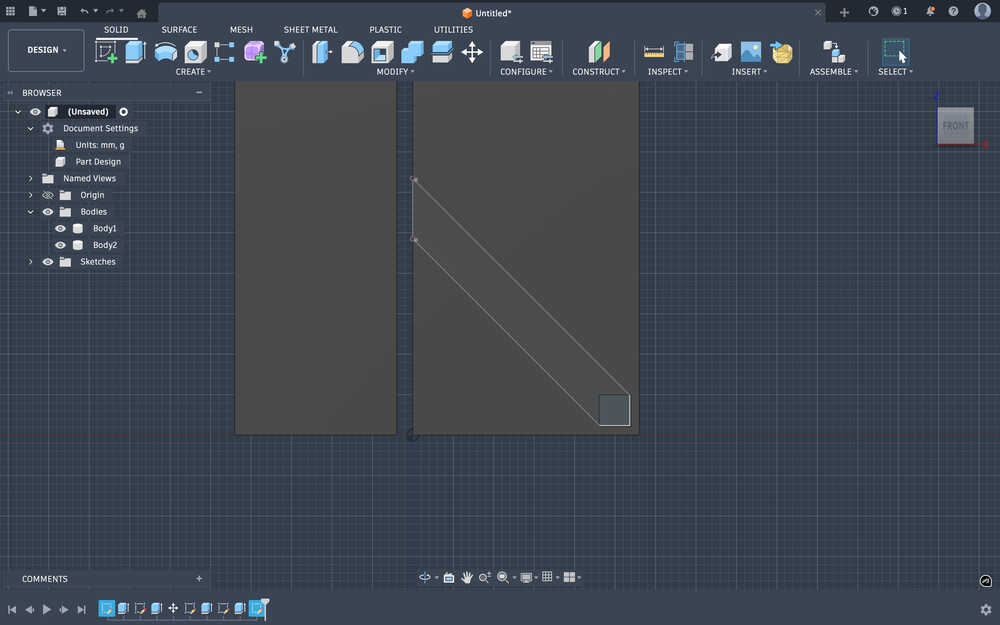Open the Measure tool
The width and height of the screenshot is (1000, 625).
tap(654, 52)
